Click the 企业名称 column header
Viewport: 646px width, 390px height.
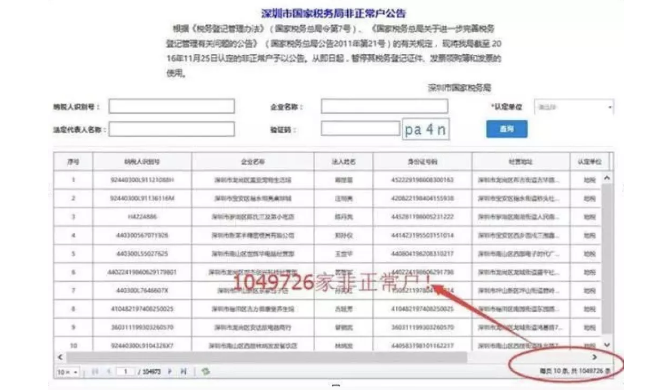253,162
